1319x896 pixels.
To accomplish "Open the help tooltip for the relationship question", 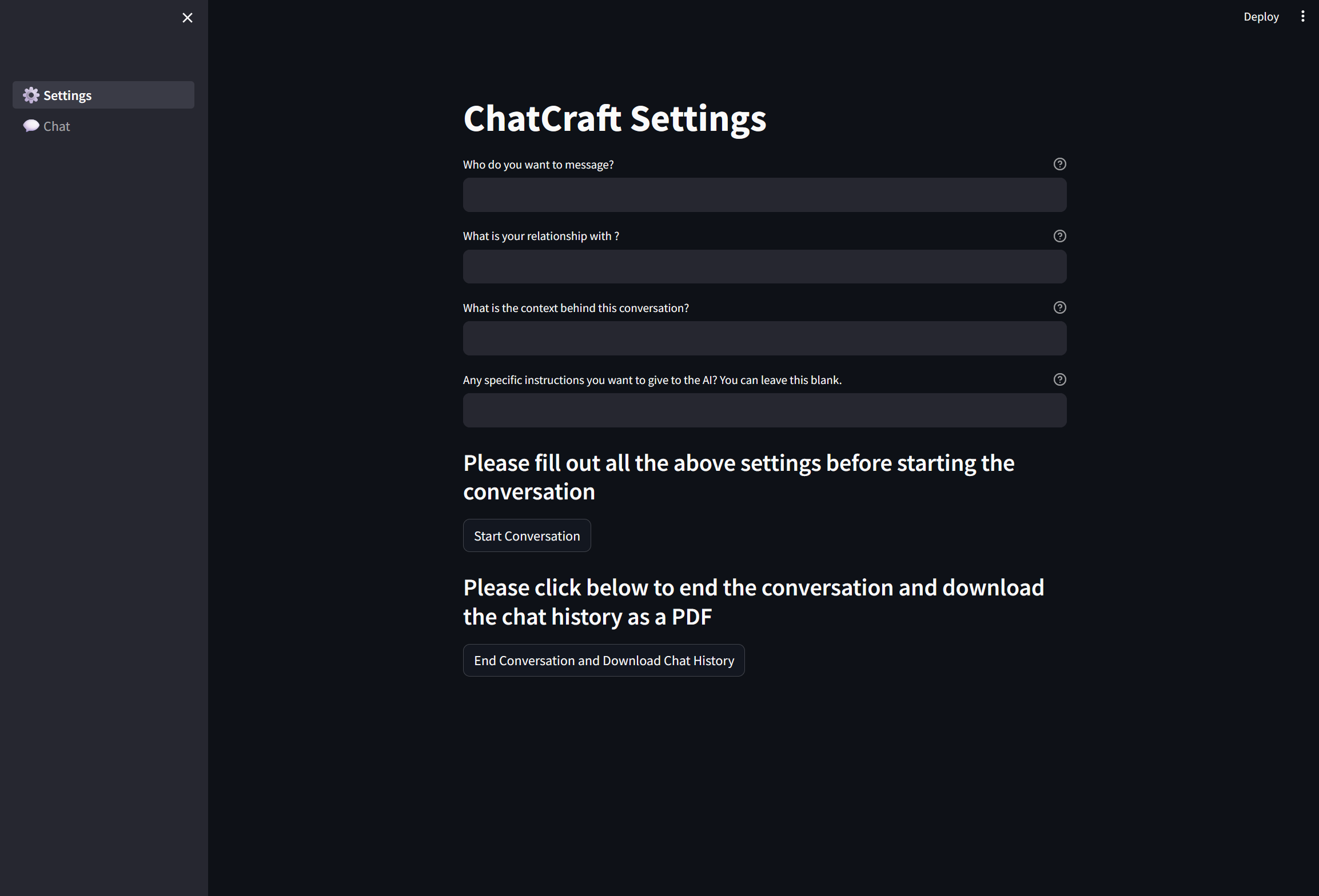I will point(1059,236).
